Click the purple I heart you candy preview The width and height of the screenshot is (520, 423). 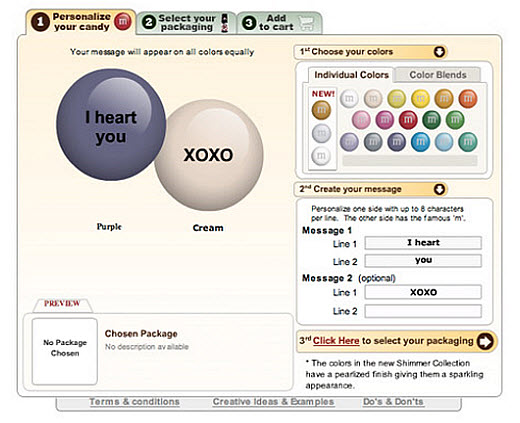pyautogui.click(x=111, y=125)
